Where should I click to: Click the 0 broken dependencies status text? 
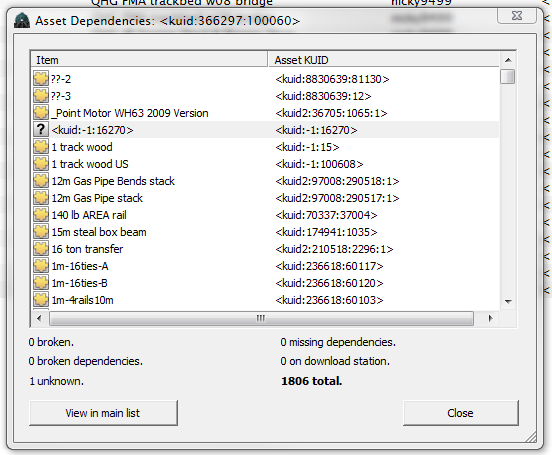tap(86, 361)
